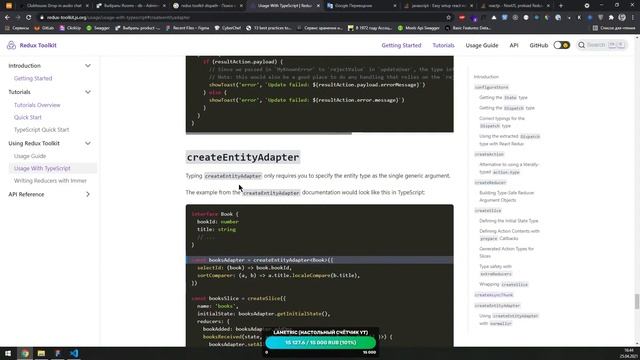Toggle the dark mode switch

[x=561, y=45]
